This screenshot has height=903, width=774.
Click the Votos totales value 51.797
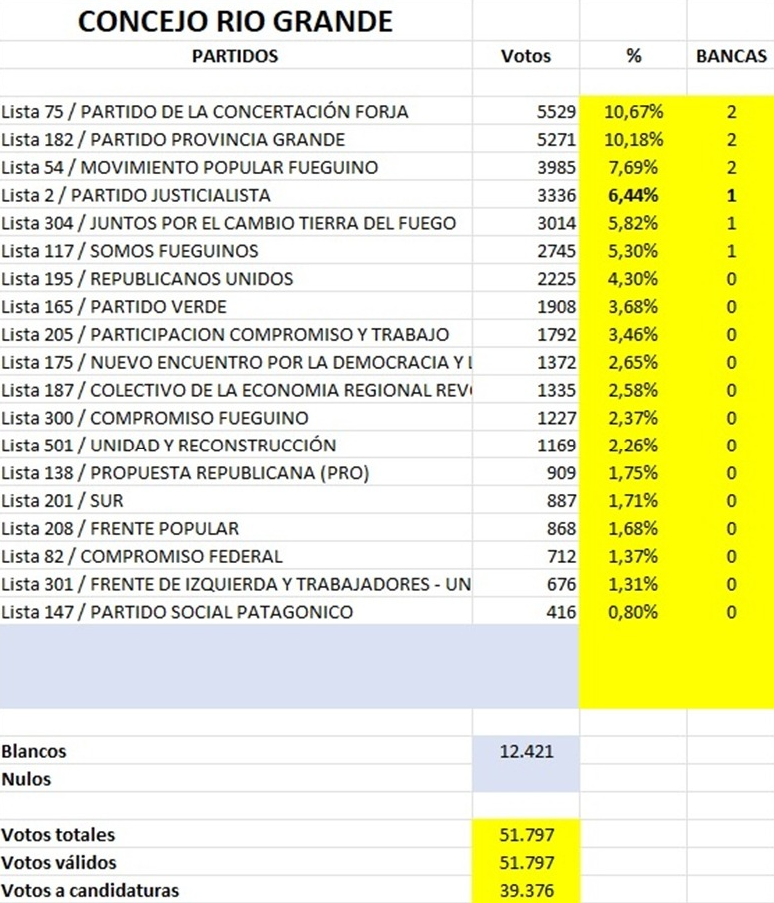point(526,835)
